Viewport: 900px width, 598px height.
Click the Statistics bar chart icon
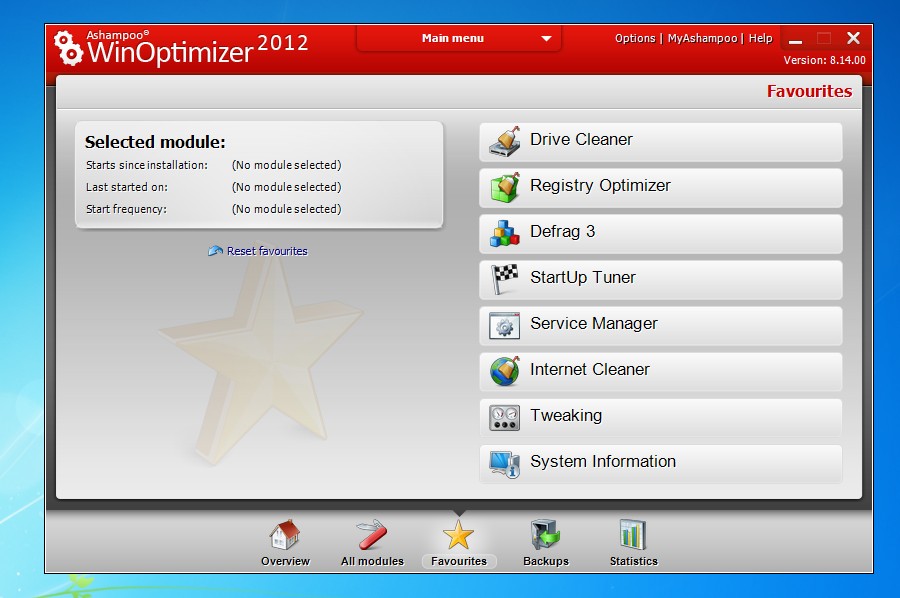pos(633,534)
